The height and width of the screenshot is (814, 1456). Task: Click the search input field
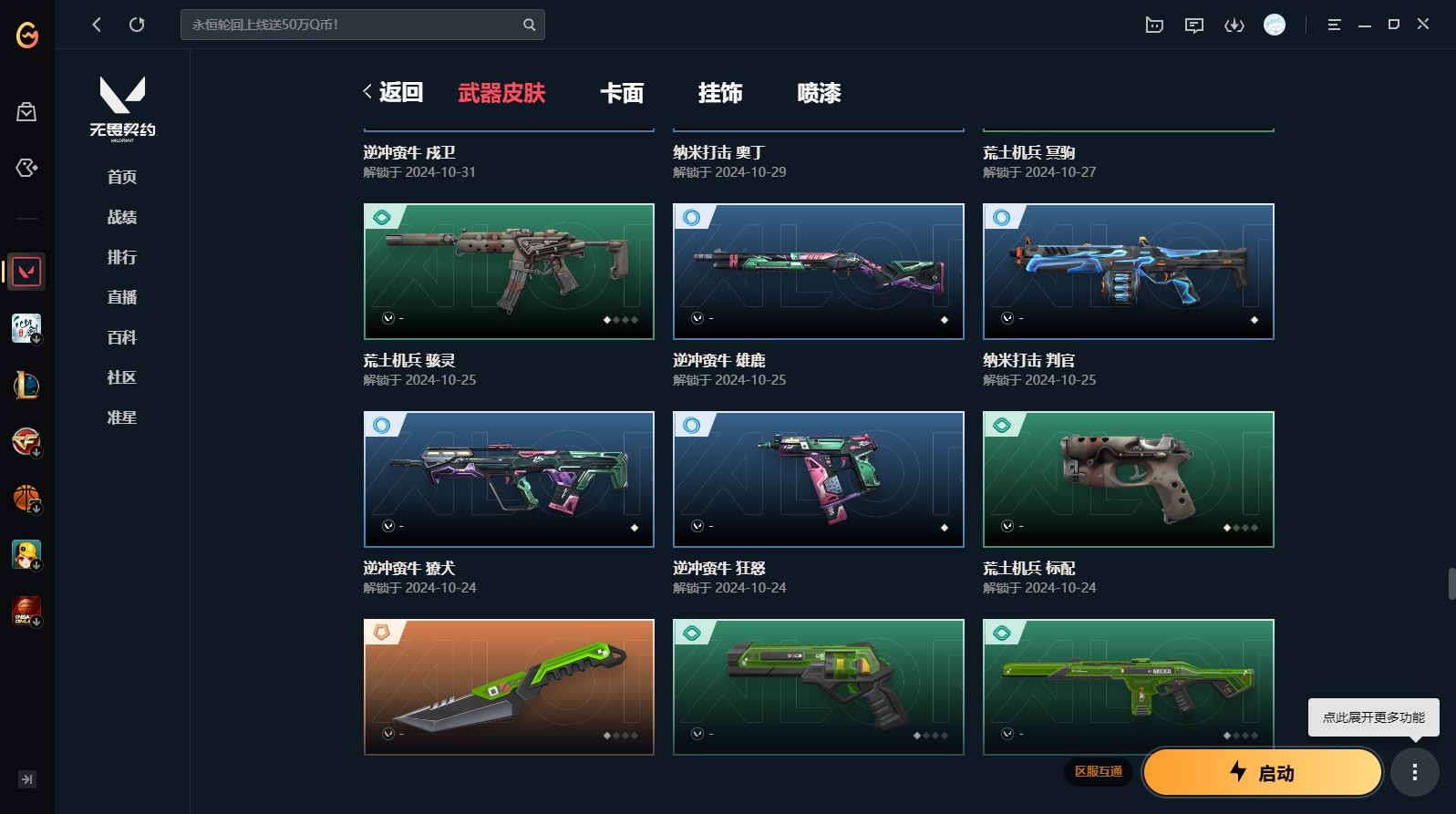click(351, 25)
